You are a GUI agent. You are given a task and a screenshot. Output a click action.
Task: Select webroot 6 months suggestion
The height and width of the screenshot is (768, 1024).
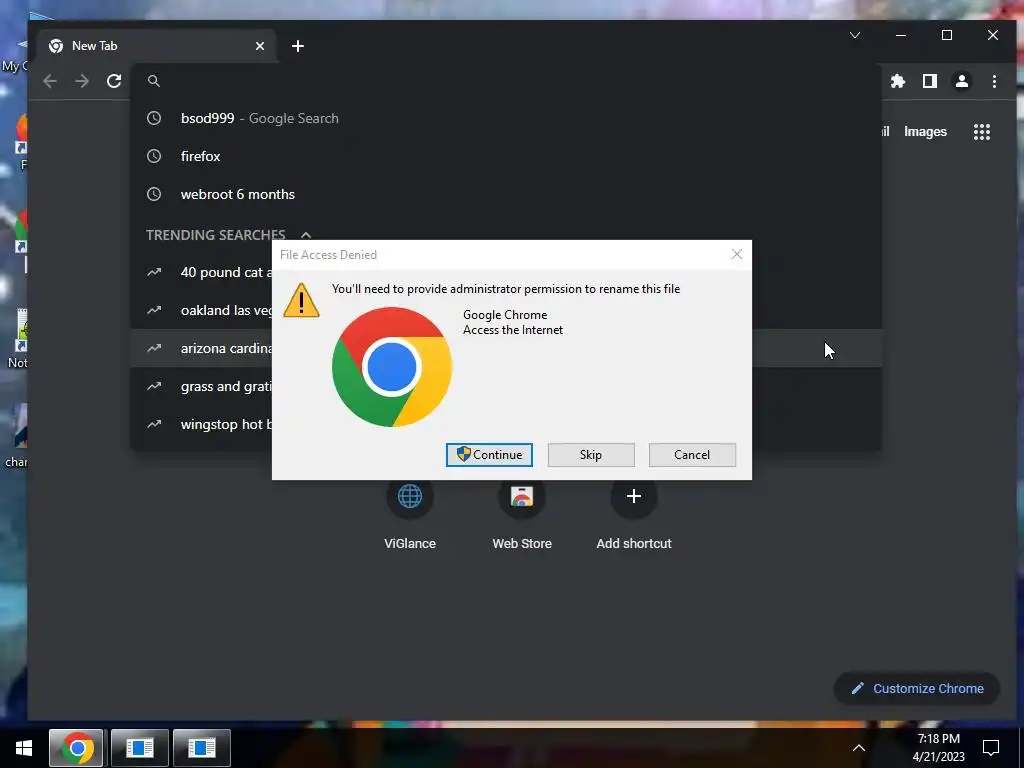[x=506, y=194]
